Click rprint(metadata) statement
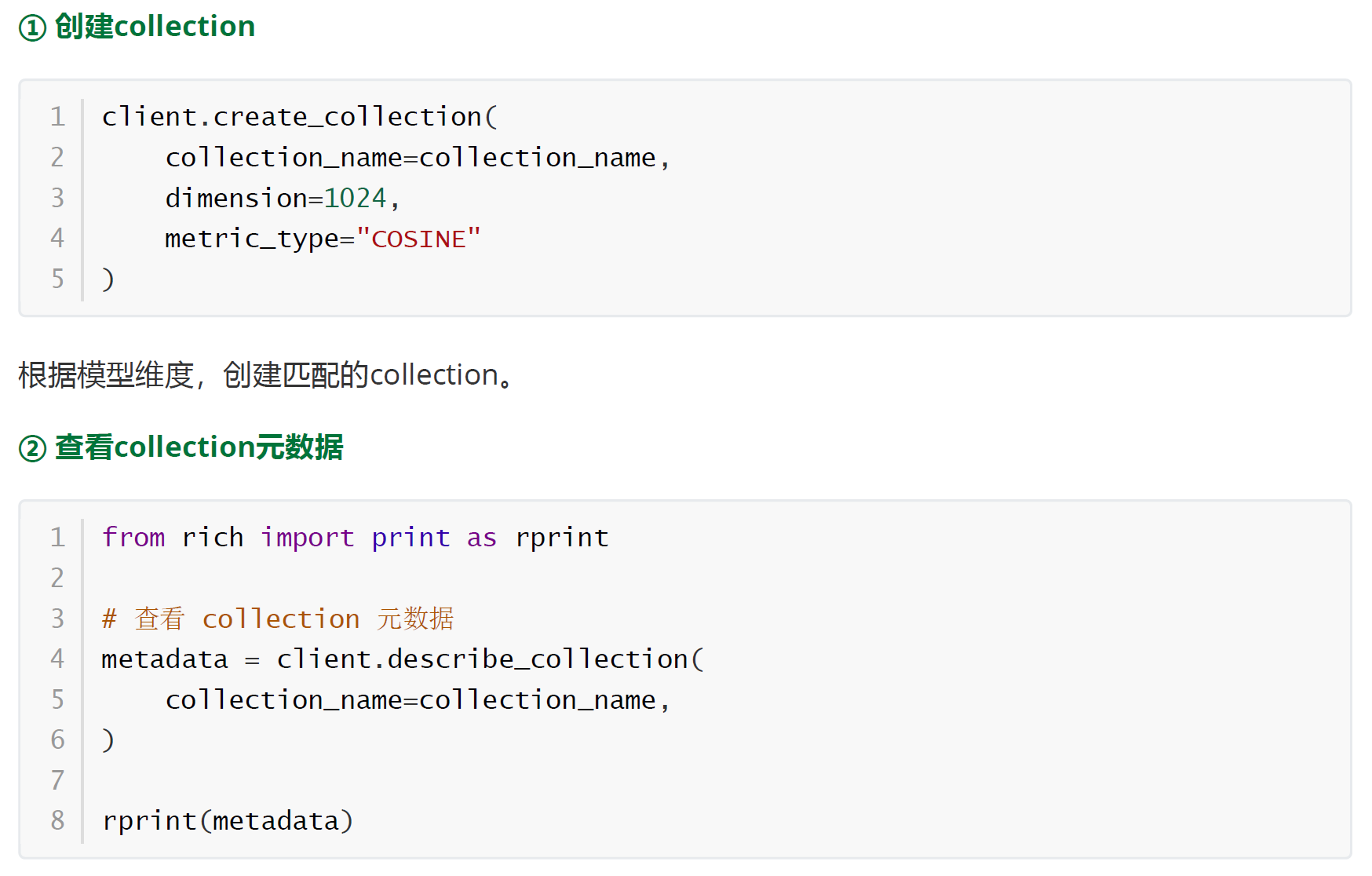The width and height of the screenshot is (1372, 876). (228, 821)
